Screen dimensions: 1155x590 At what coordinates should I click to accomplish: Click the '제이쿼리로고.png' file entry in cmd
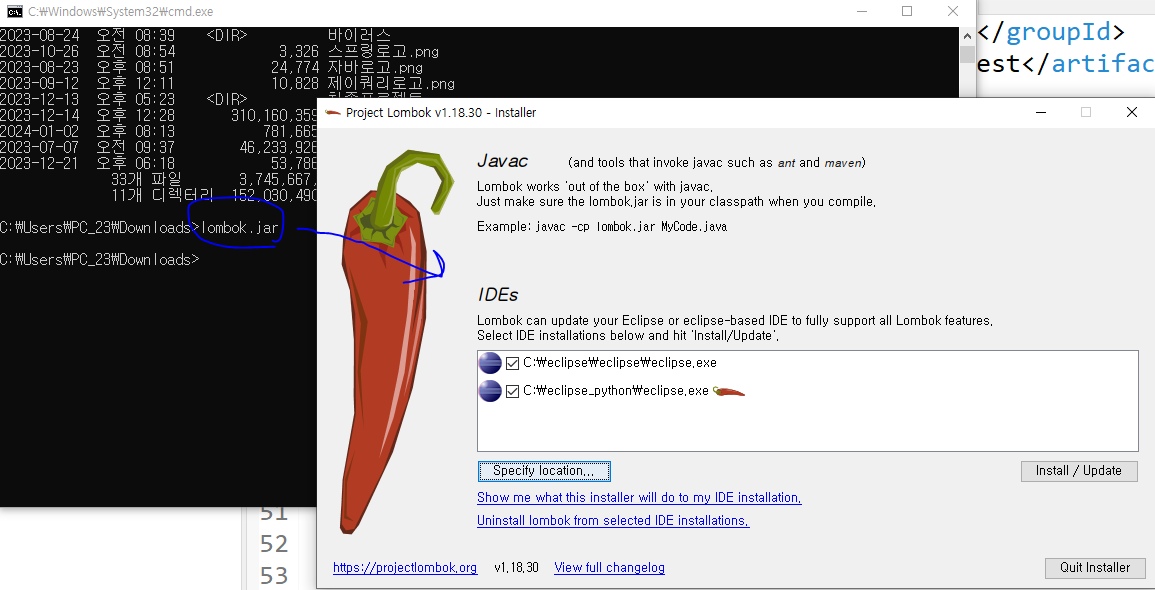click(391, 84)
